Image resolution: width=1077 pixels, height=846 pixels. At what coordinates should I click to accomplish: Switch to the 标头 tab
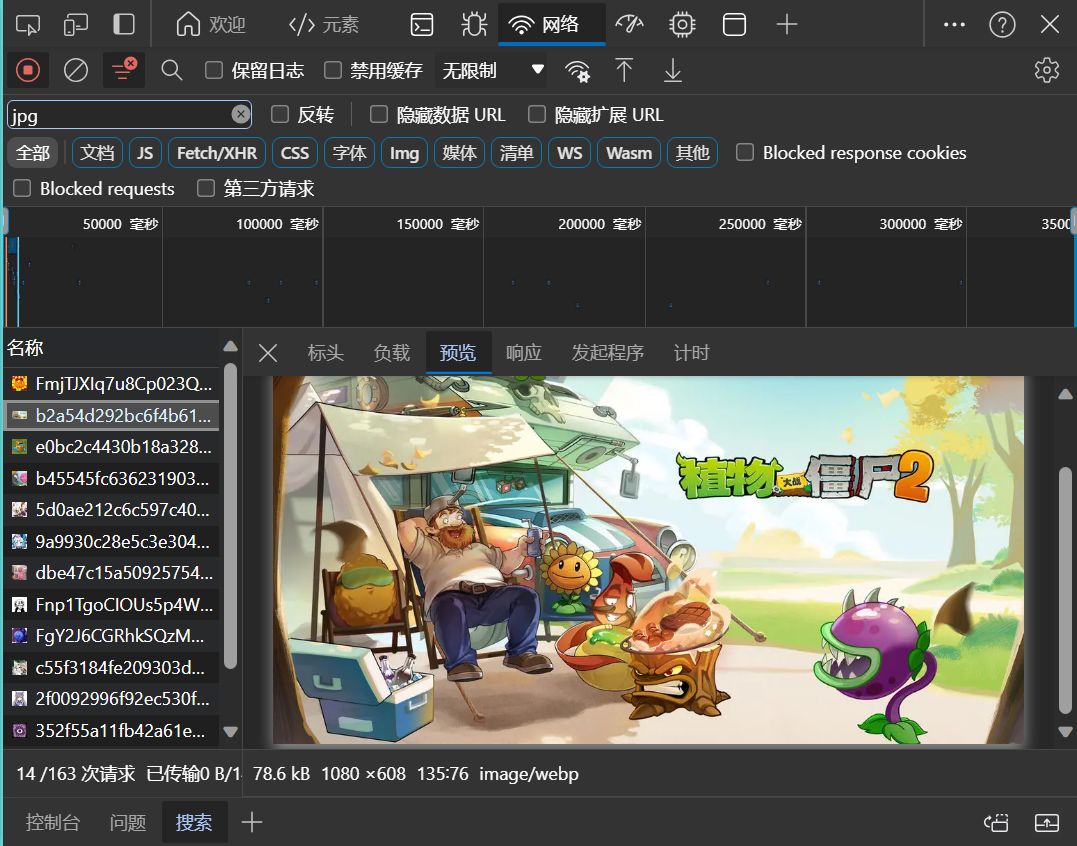326,353
